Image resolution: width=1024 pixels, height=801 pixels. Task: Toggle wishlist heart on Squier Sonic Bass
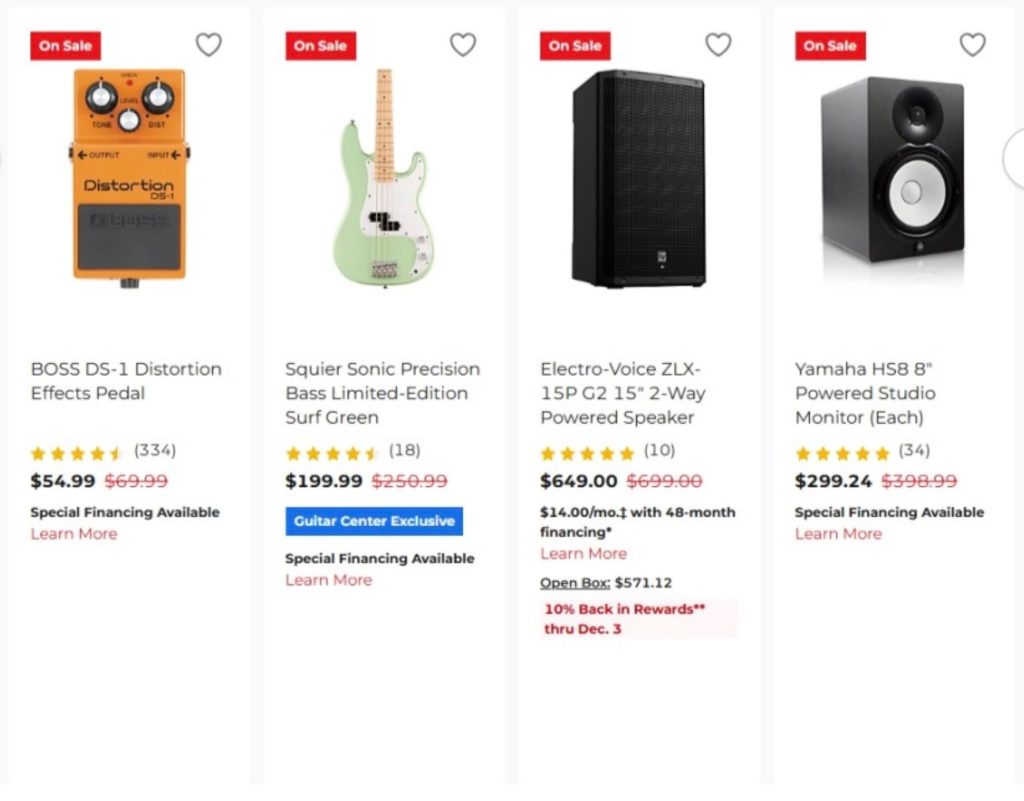[463, 45]
